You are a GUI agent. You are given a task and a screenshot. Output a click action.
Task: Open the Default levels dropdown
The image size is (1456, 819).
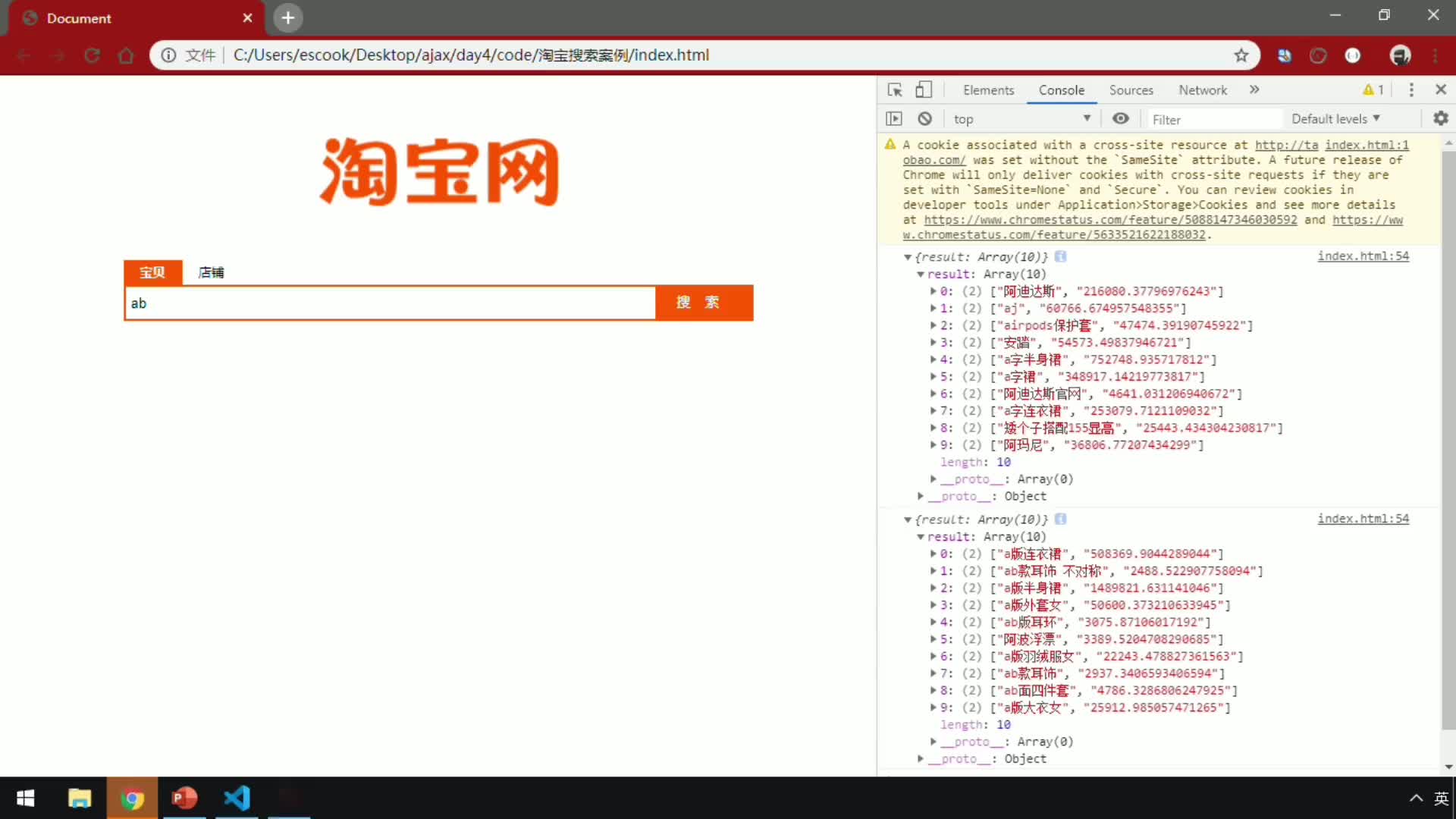pyautogui.click(x=1335, y=119)
